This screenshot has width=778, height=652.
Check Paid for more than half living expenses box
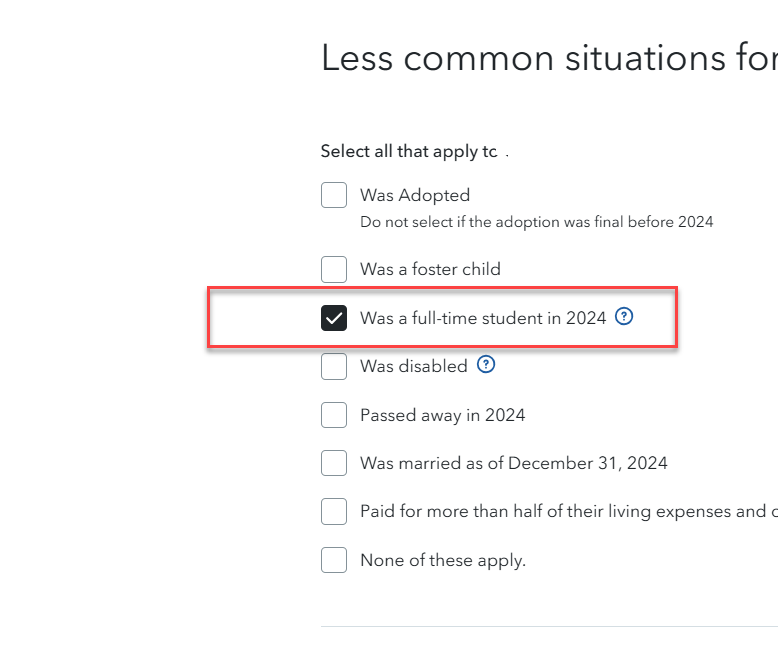334,512
